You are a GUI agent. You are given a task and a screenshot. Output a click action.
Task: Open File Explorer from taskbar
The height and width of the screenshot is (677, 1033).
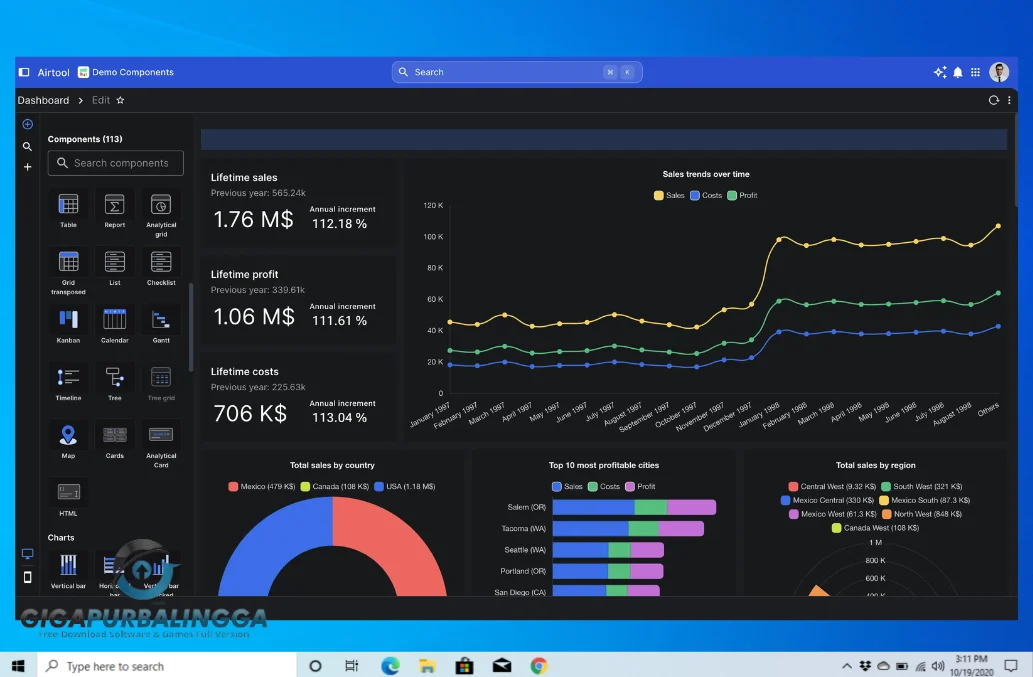pos(427,666)
